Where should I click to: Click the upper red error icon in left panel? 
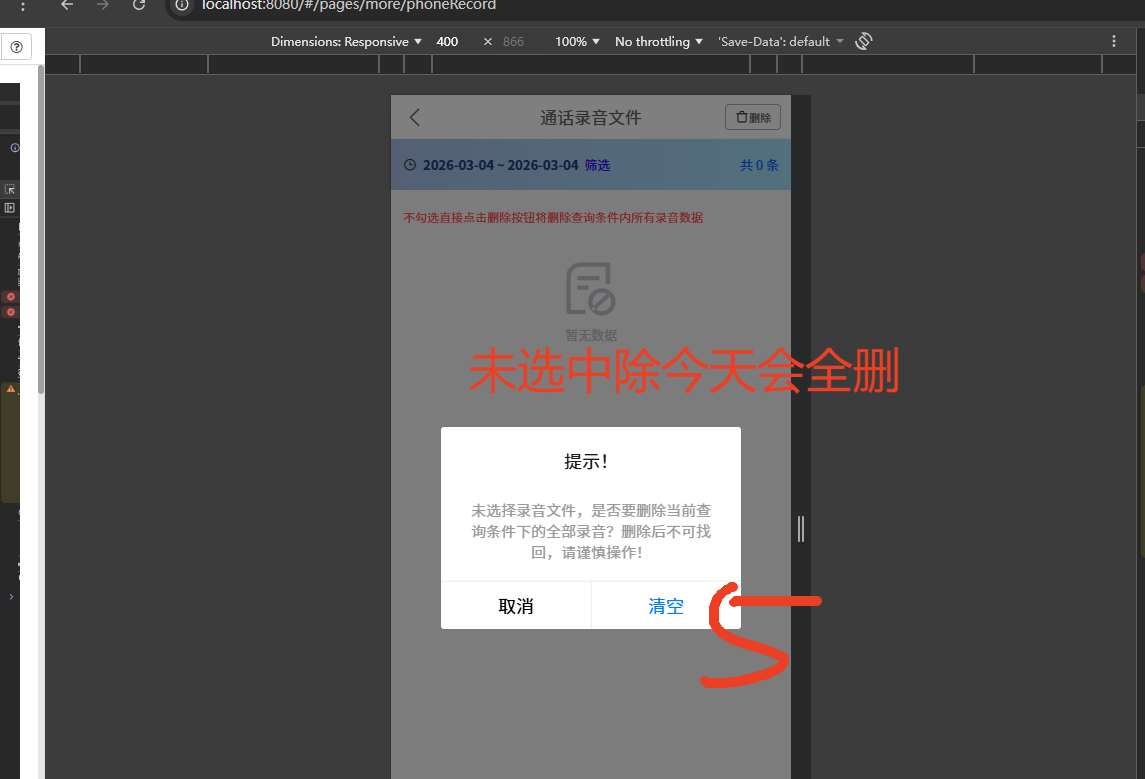[x=10, y=296]
